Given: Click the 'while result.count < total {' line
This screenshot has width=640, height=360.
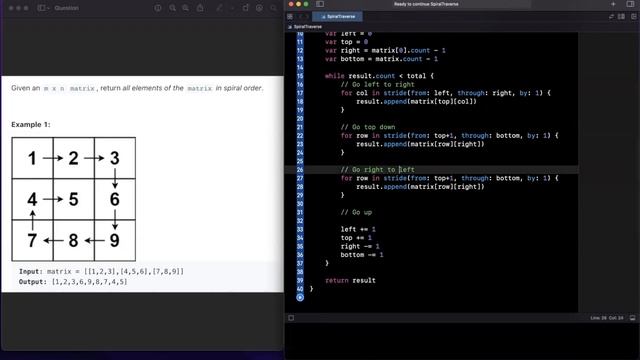Looking at the screenshot, I should 379,76.
